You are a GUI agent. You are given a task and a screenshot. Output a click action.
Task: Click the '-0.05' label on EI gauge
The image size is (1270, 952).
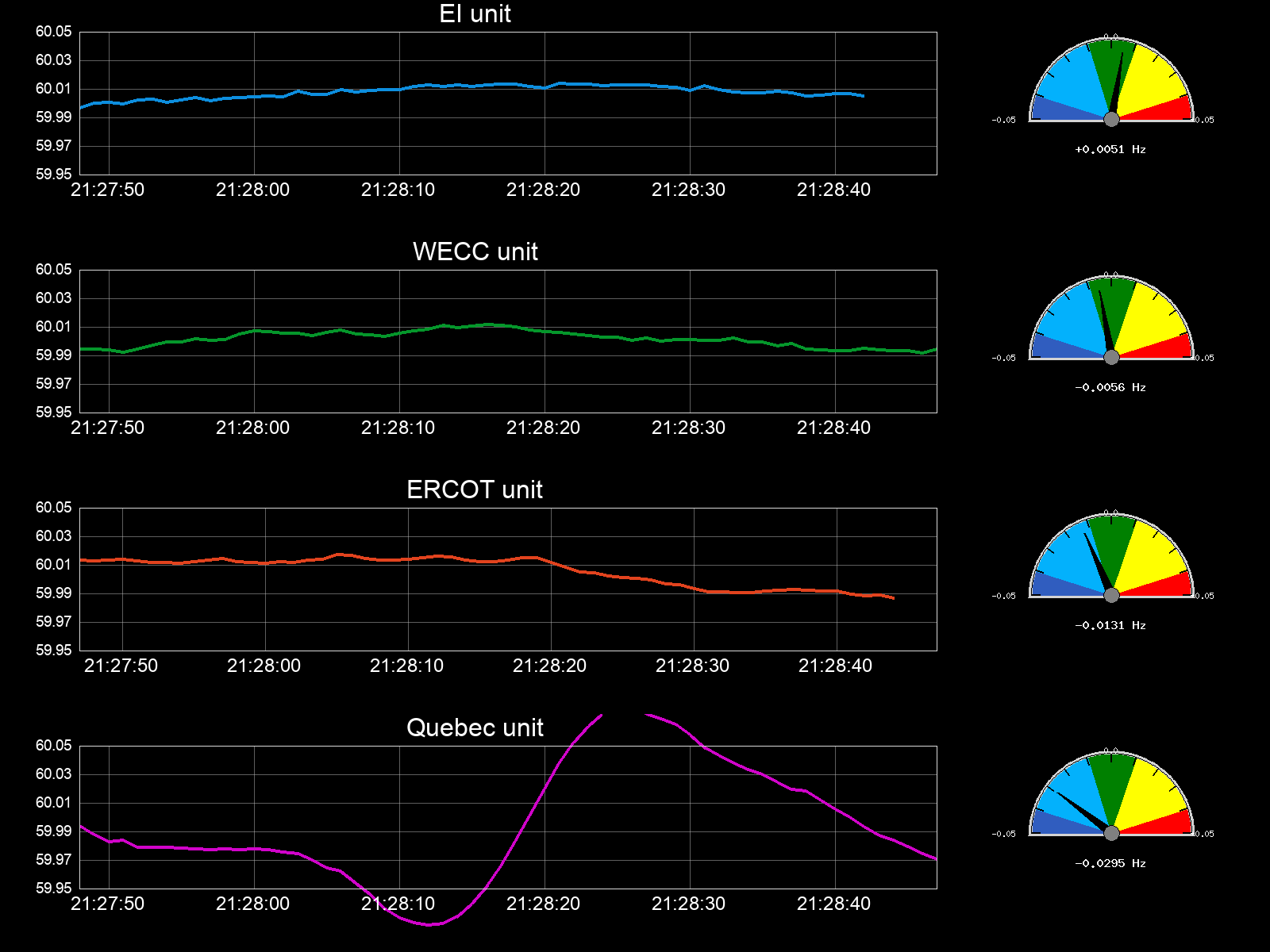pyautogui.click(x=1004, y=120)
